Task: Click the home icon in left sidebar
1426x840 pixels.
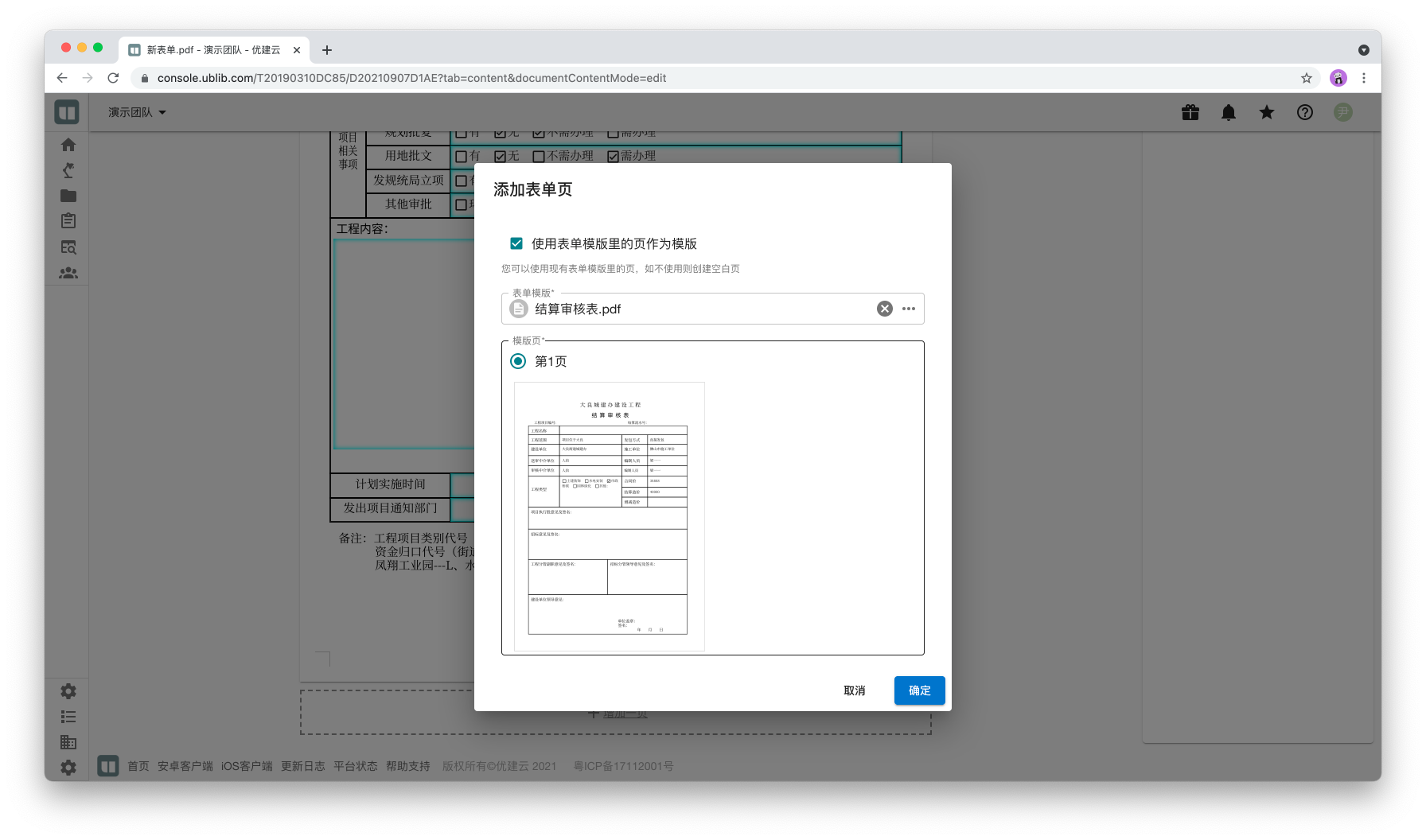Action: tap(68, 145)
